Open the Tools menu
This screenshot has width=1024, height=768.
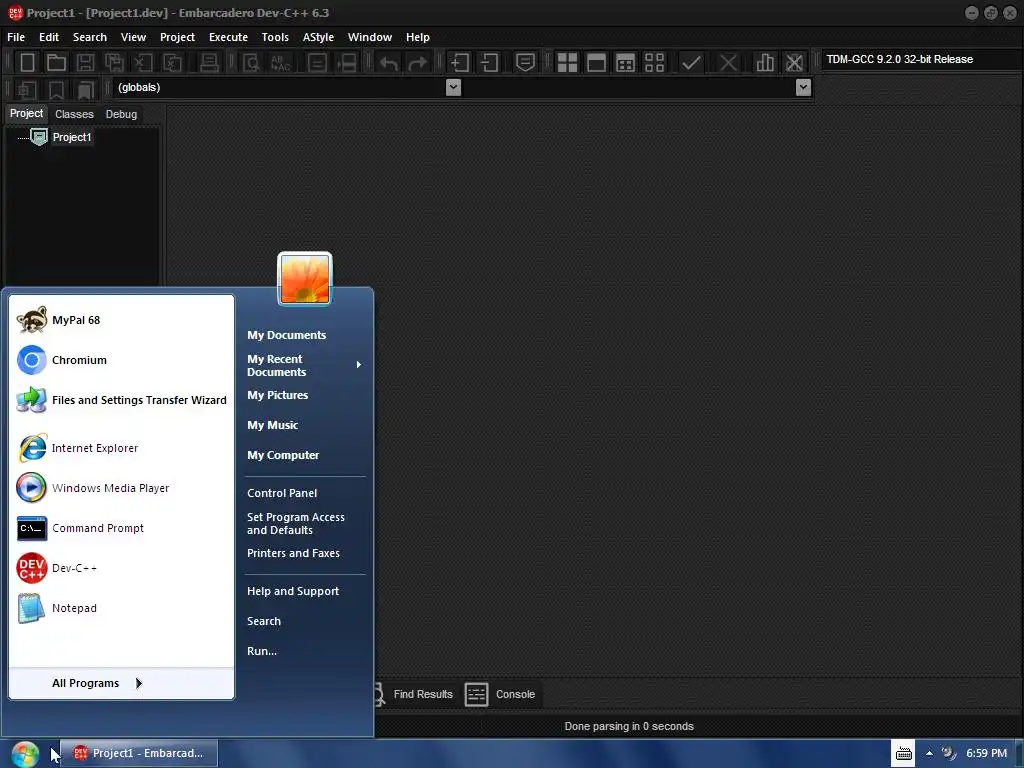coord(275,37)
